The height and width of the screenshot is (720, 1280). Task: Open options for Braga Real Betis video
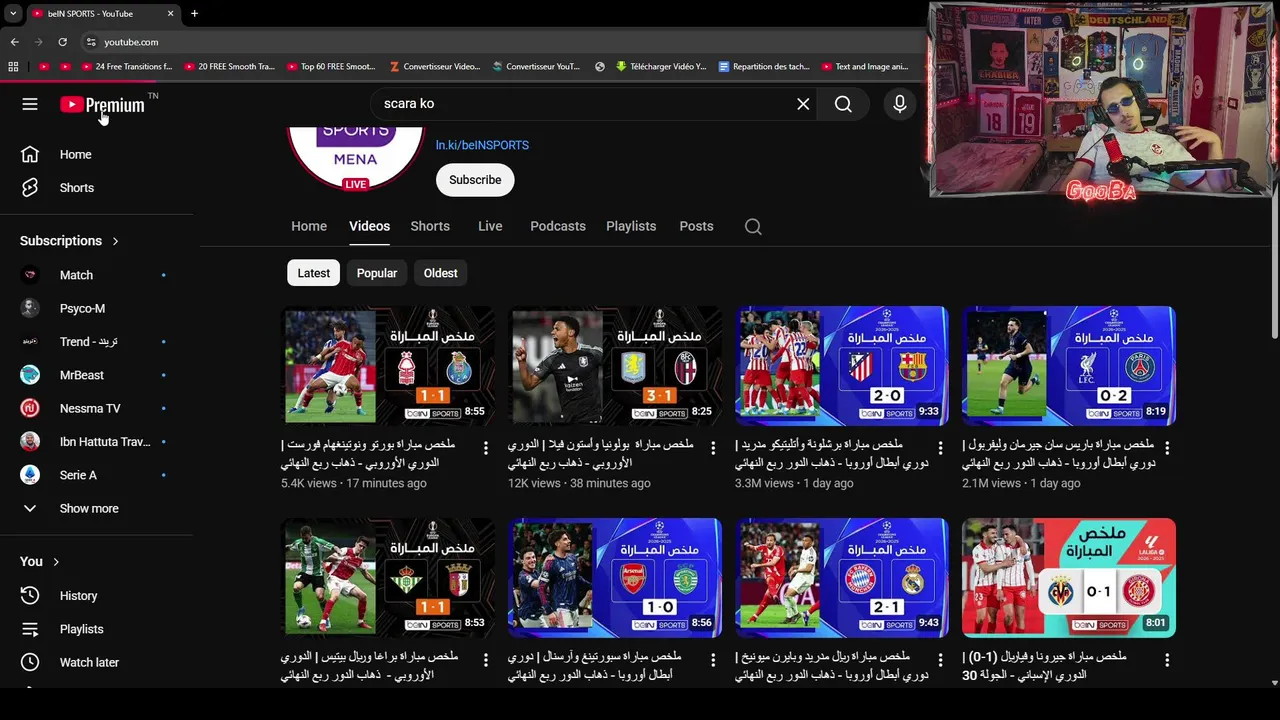(x=486, y=660)
